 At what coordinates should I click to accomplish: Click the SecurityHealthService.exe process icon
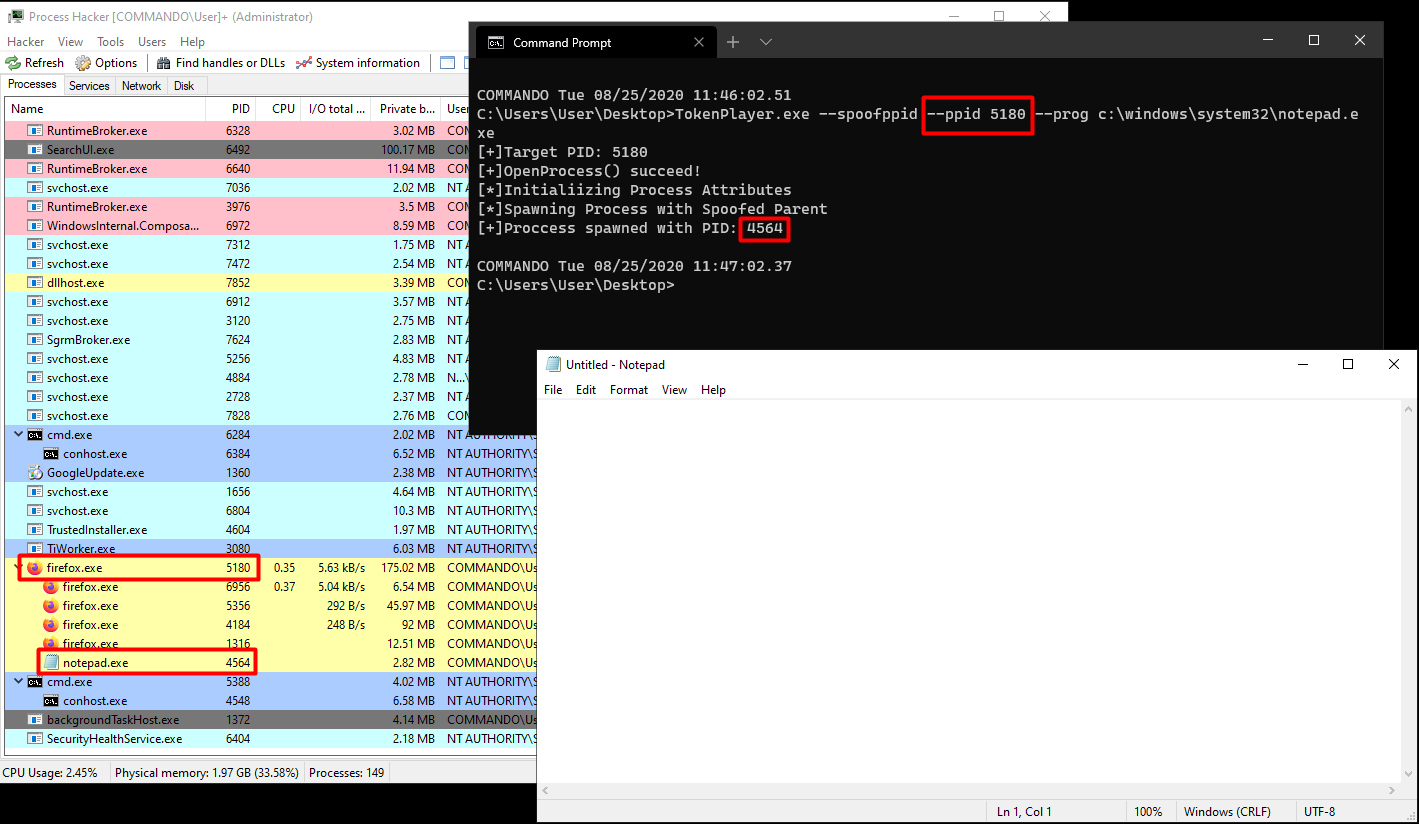coord(35,739)
